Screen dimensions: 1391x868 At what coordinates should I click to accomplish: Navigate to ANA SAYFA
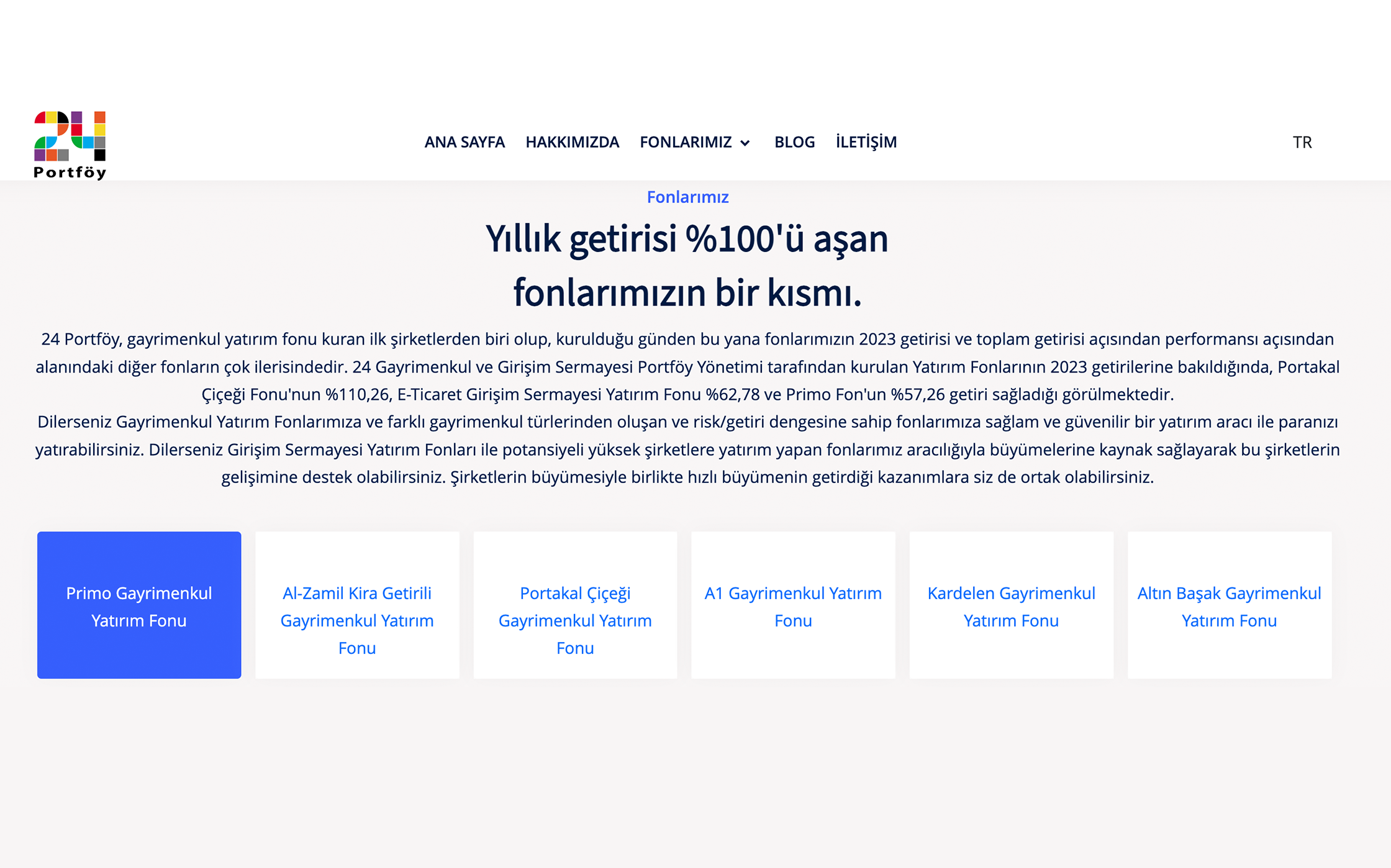(x=464, y=142)
